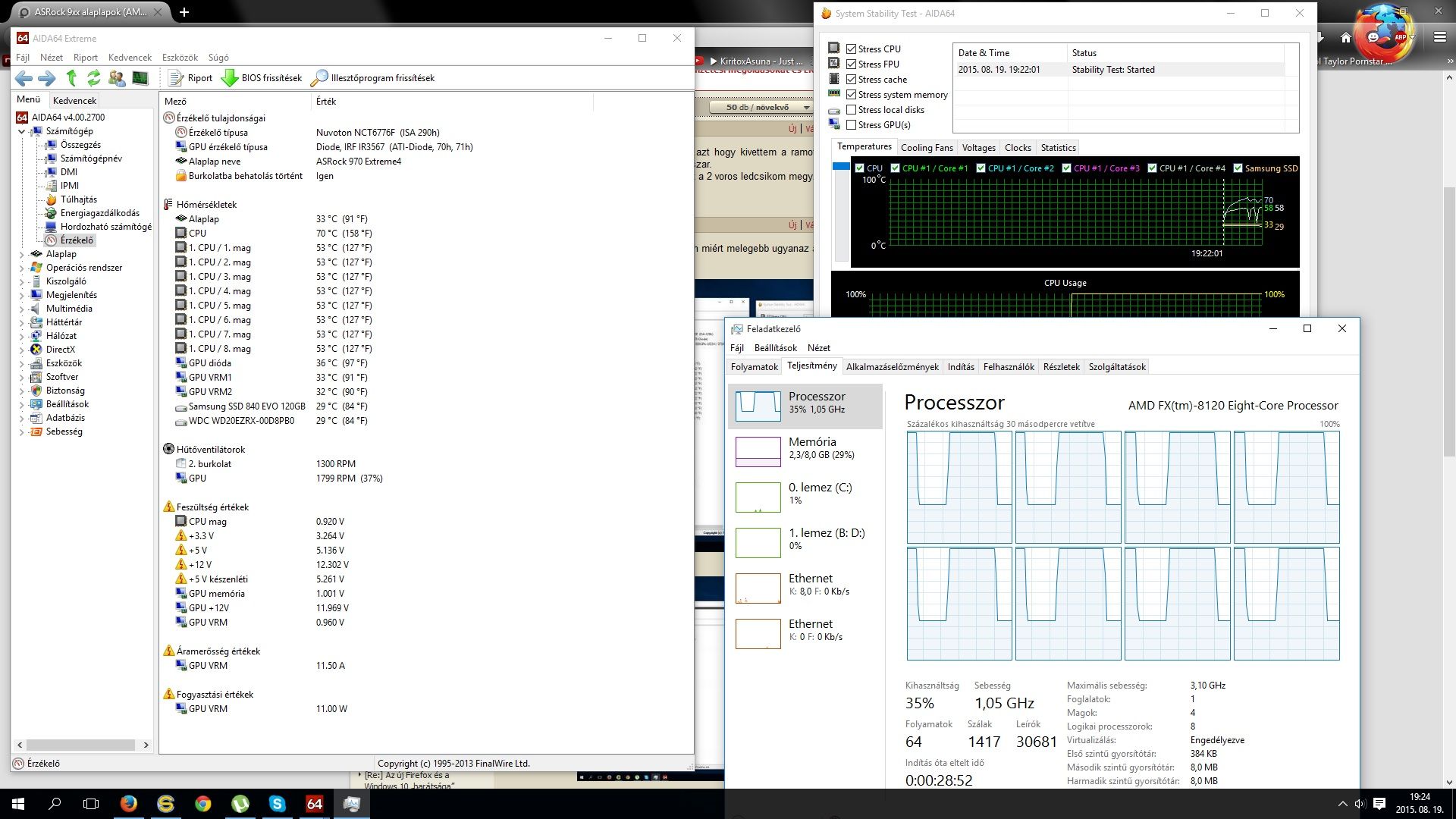Open Chrome from the taskbar
1456x819 pixels.
pos(202,804)
